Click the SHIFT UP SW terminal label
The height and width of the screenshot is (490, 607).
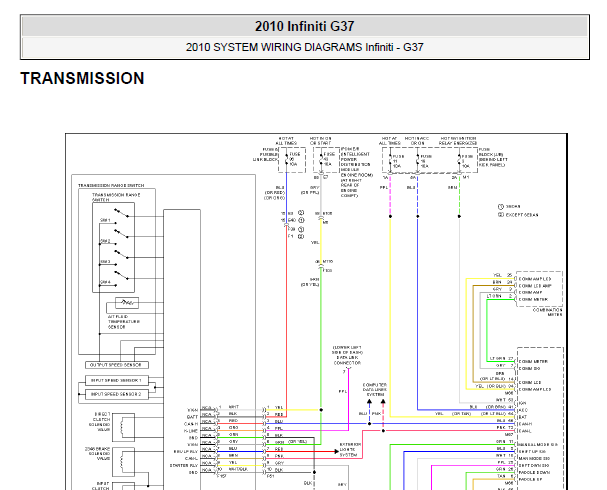[532, 452]
